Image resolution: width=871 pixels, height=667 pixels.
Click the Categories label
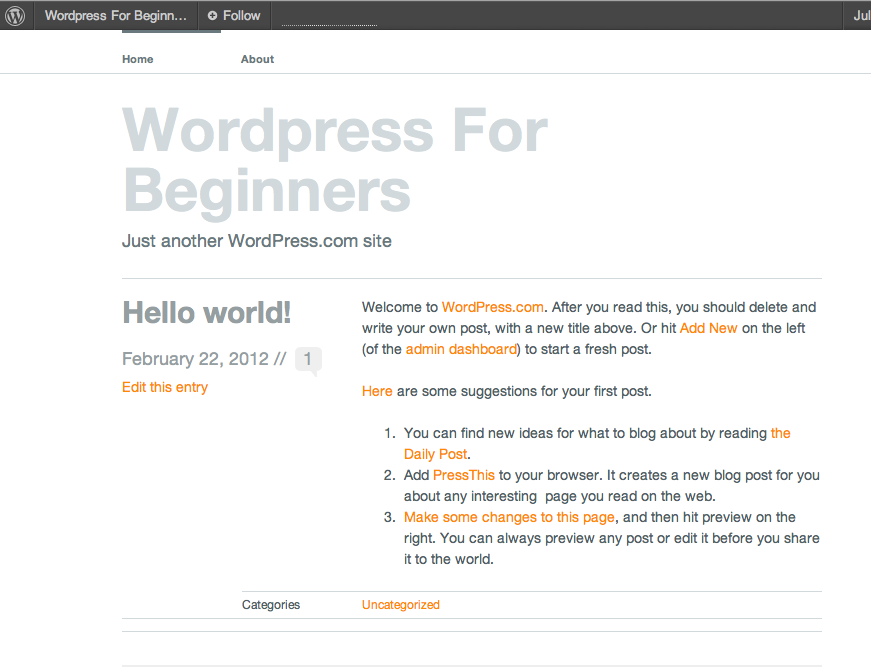click(x=271, y=605)
